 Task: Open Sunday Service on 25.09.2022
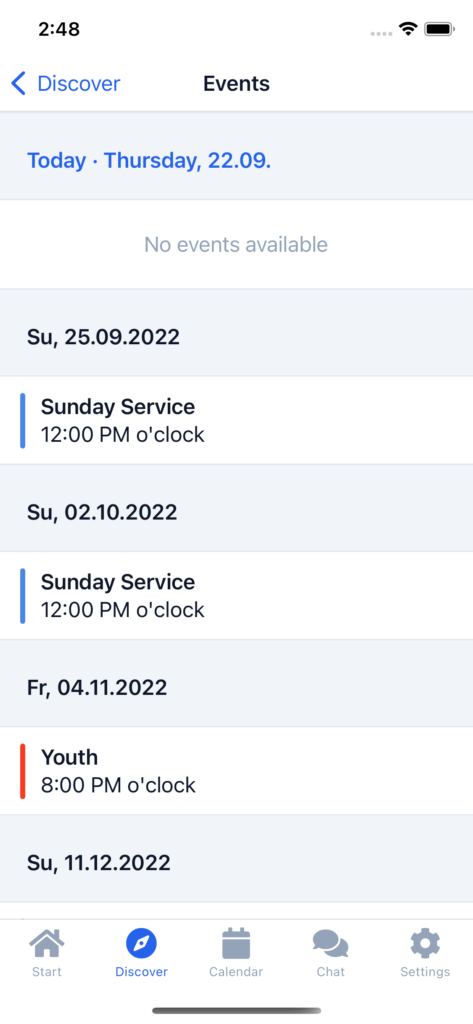coord(236,421)
